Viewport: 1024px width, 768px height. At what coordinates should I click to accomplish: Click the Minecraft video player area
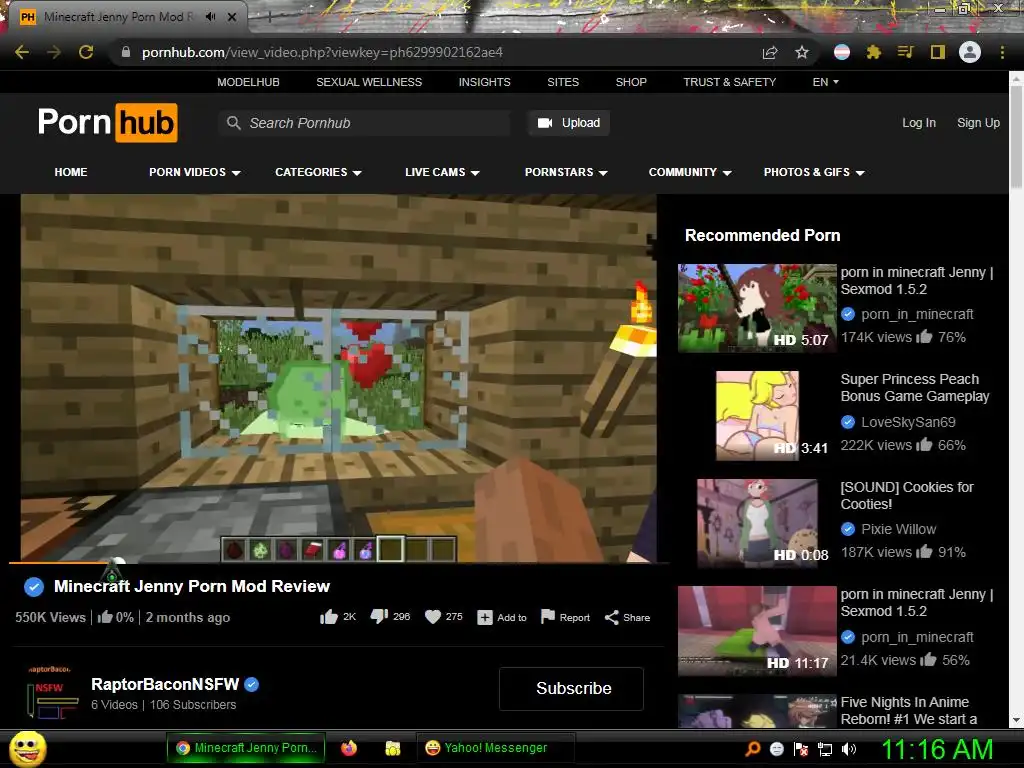tap(338, 377)
